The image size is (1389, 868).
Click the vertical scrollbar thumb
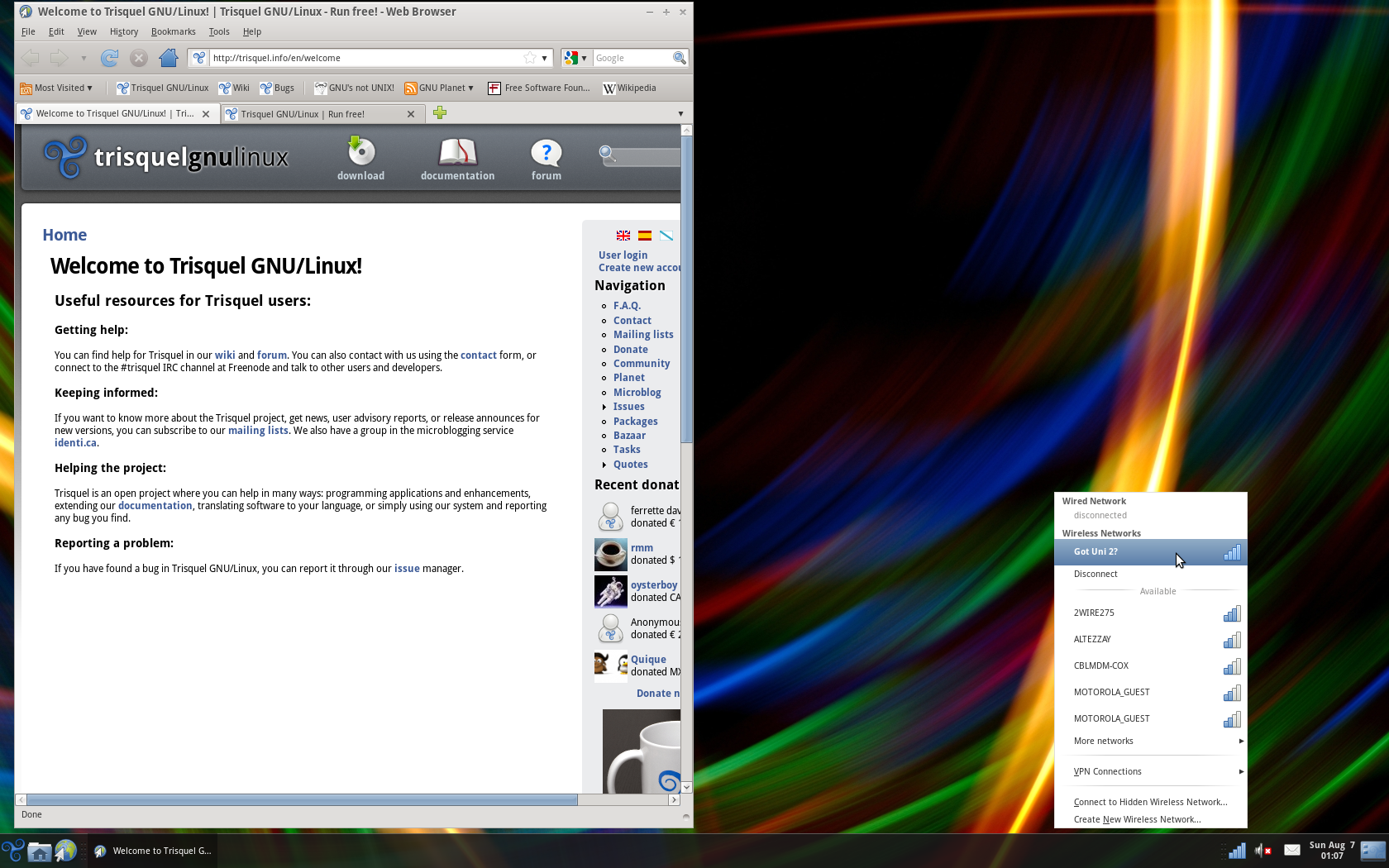tap(686, 289)
